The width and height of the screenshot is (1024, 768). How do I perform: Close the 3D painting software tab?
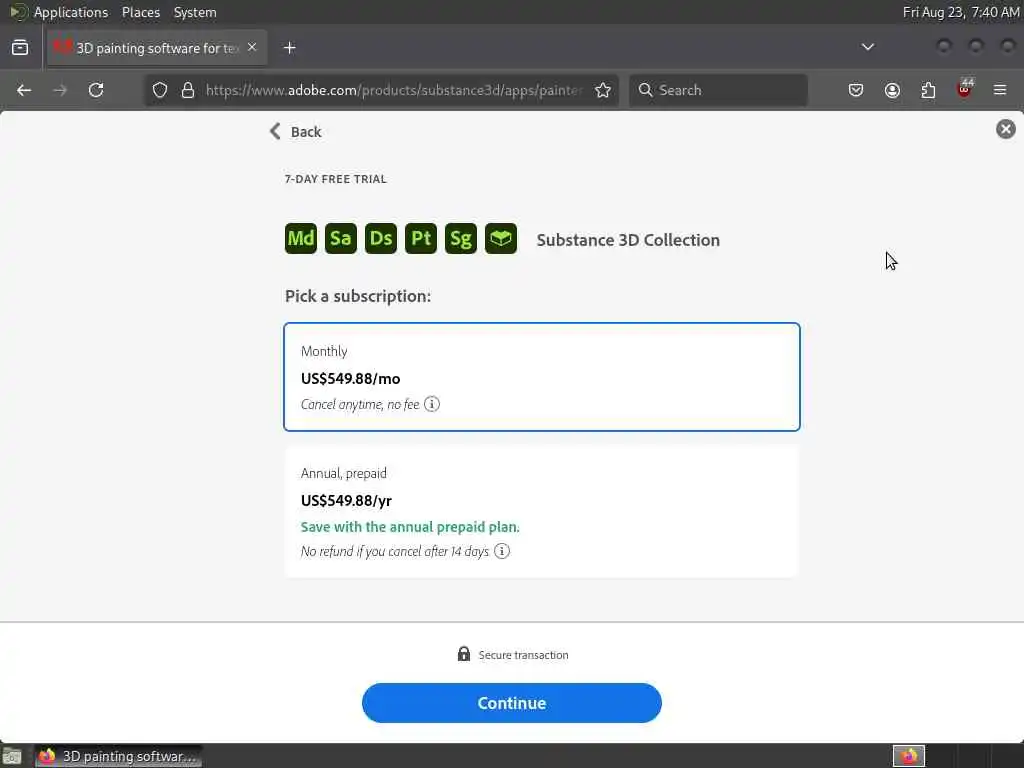coord(252,47)
